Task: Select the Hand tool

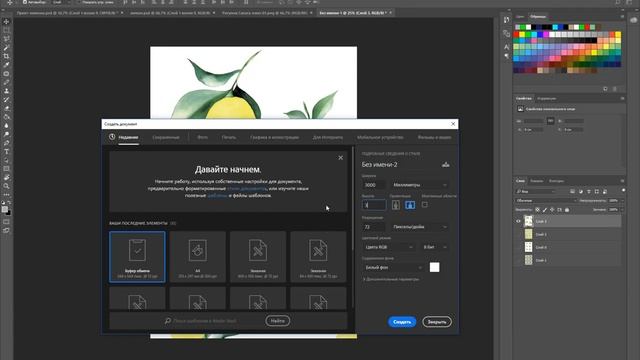Action: pos(6,178)
